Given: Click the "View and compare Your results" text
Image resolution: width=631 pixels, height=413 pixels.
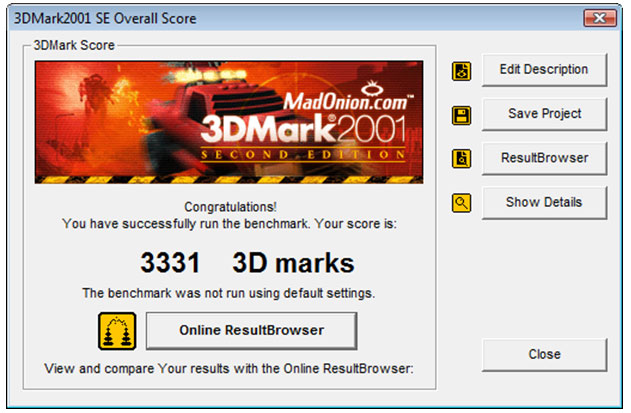Looking at the screenshot, I should click(x=229, y=369).
